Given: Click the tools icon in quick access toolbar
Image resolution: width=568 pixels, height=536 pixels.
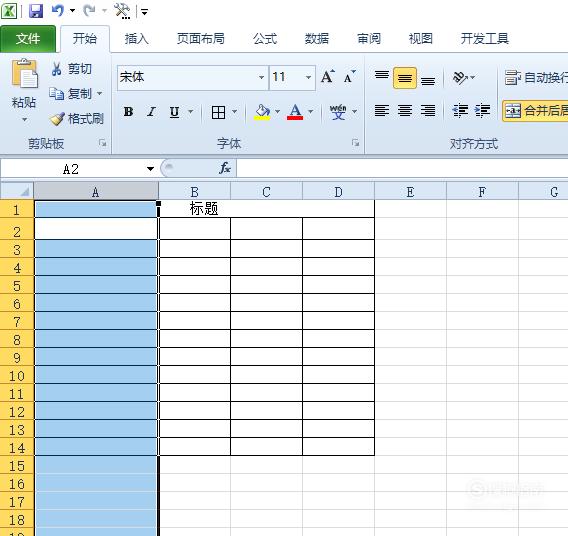Looking at the screenshot, I should [x=122, y=11].
